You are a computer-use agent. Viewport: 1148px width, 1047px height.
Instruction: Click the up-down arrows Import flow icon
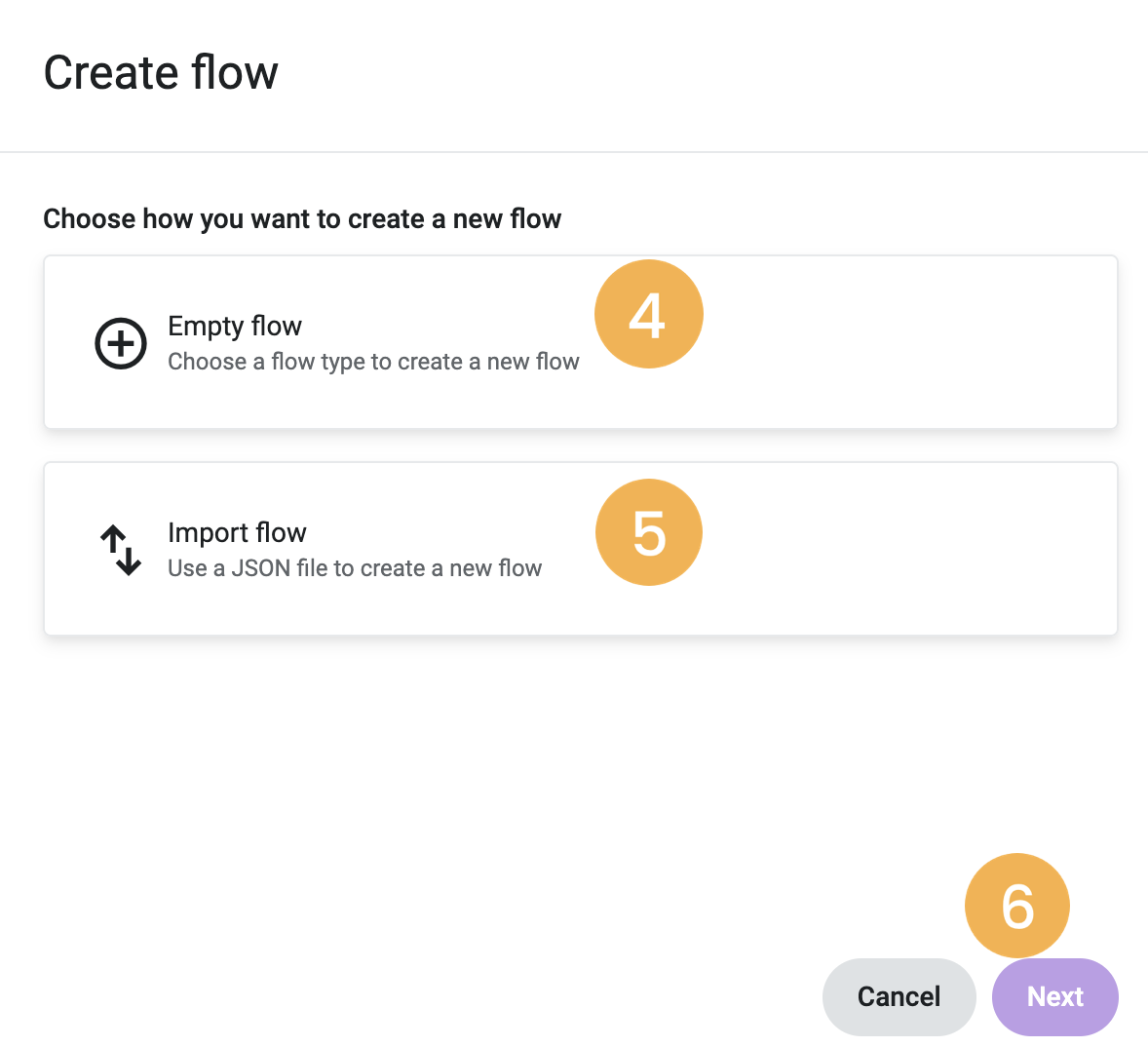coord(121,550)
